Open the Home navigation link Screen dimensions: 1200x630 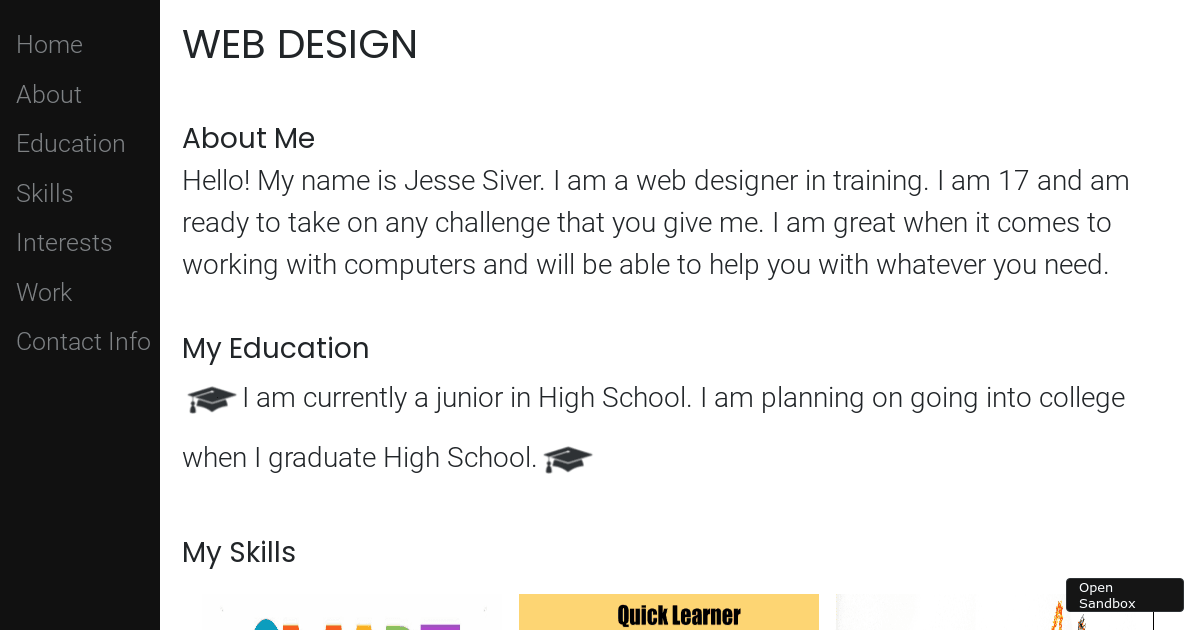(x=49, y=44)
